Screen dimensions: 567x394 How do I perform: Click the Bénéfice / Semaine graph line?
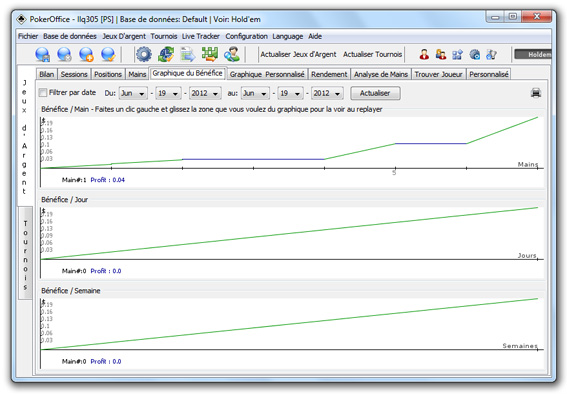click(289, 324)
